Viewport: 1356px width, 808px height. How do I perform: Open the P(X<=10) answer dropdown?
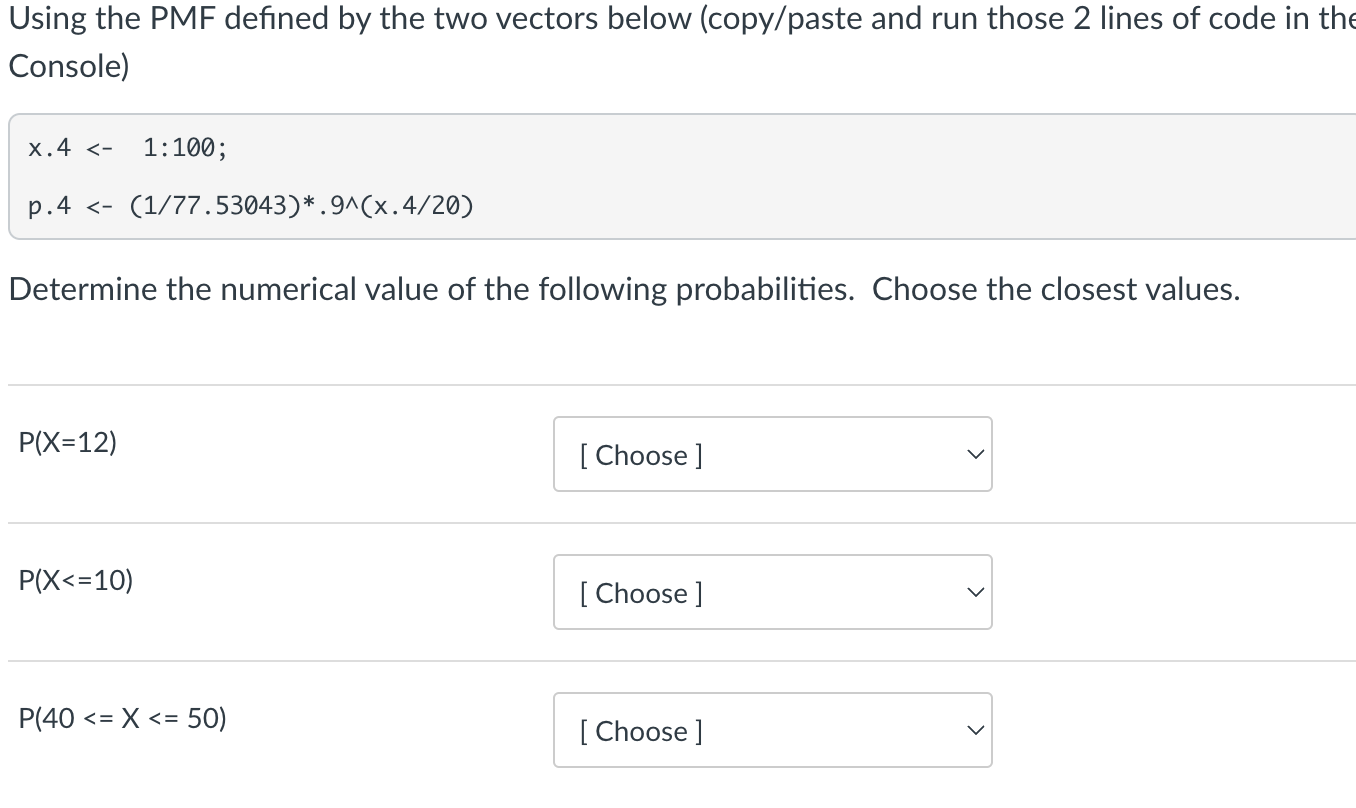click(771, 592)
